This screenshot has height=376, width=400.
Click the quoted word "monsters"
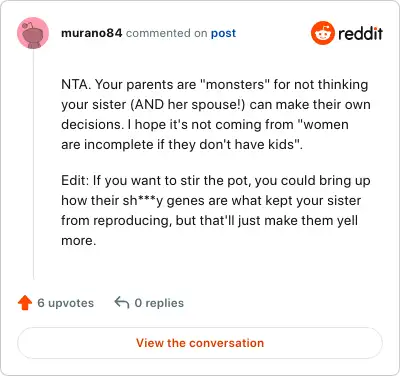click(x=234, y=84)
